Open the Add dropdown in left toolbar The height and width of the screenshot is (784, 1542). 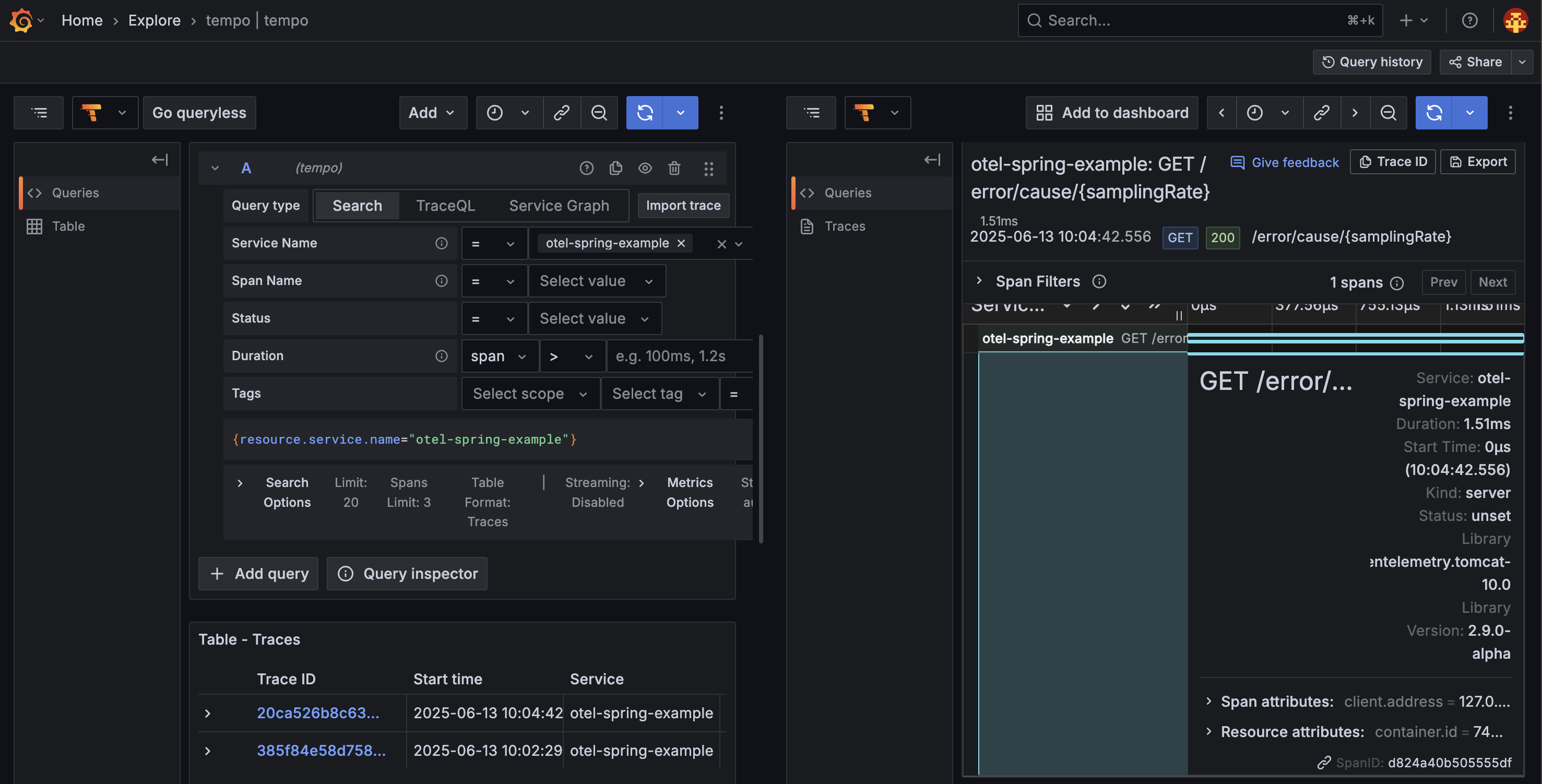point(432,113)
